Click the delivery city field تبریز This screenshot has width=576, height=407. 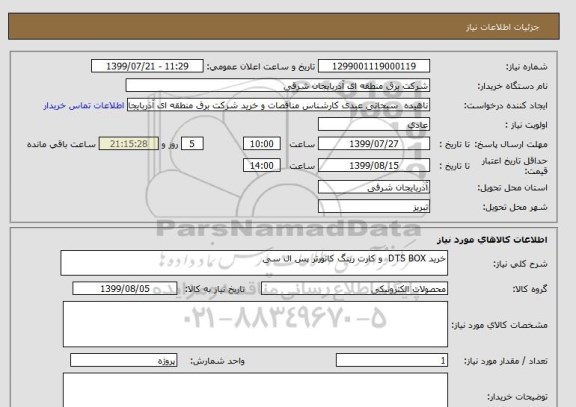click(374, 206)
